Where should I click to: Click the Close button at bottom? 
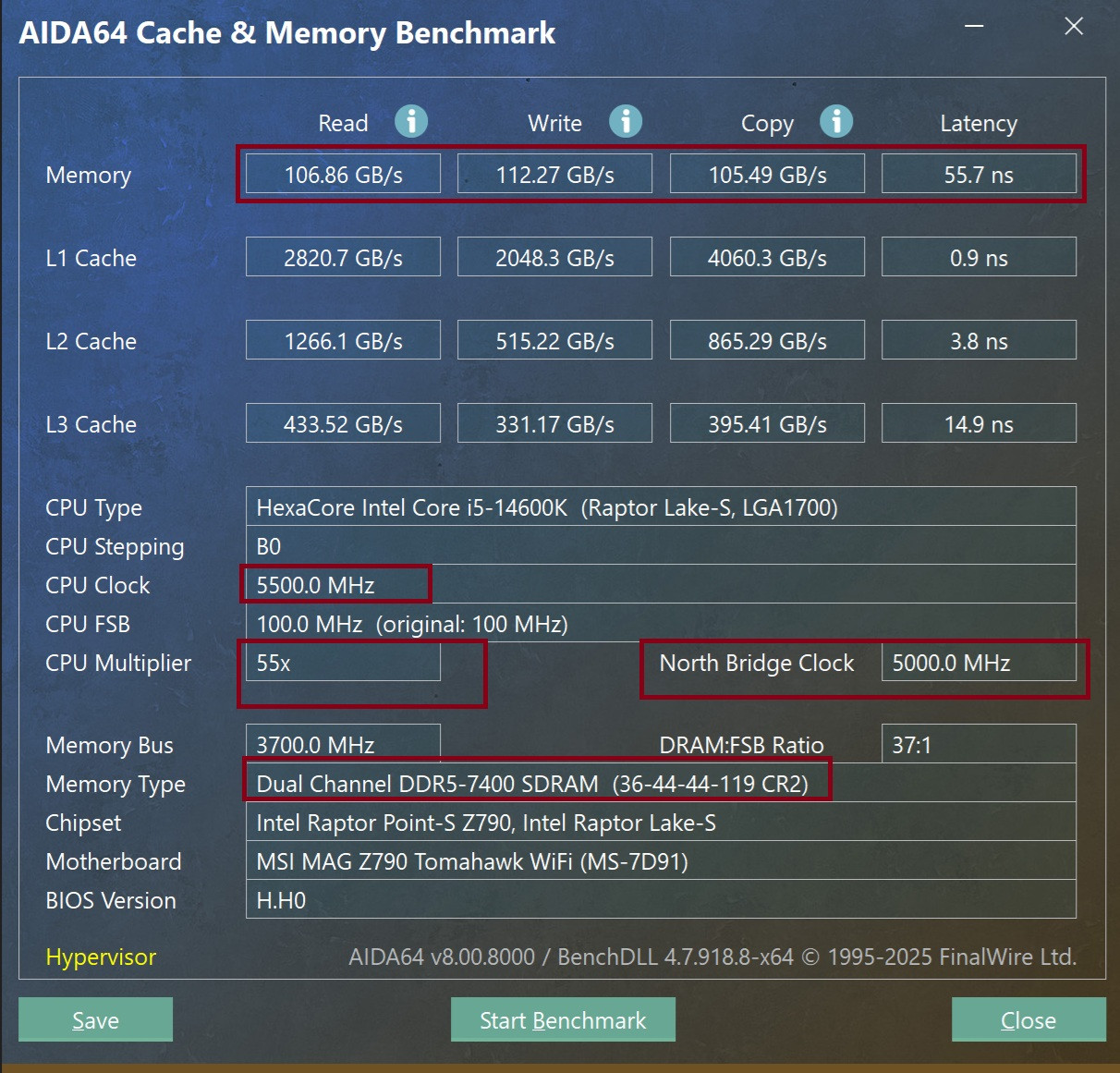click(1029, 1019)
